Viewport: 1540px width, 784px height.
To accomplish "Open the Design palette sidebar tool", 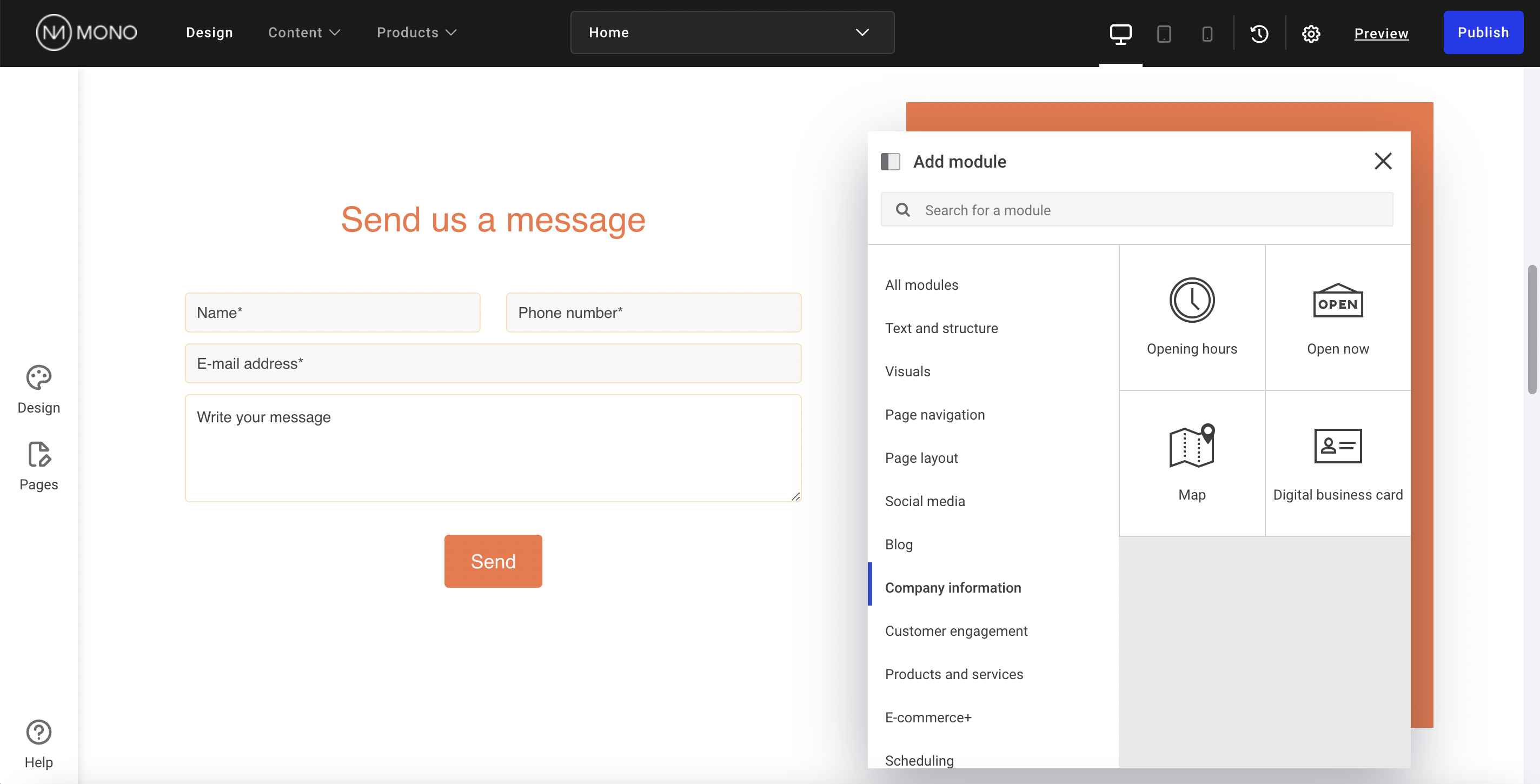I will pyautogui.click(x=39, y=390).
